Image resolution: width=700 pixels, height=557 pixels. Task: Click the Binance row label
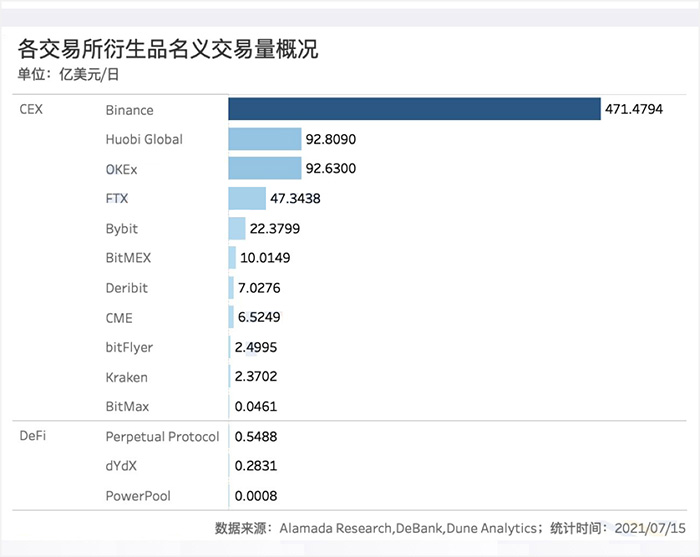(x=129, y=110)
